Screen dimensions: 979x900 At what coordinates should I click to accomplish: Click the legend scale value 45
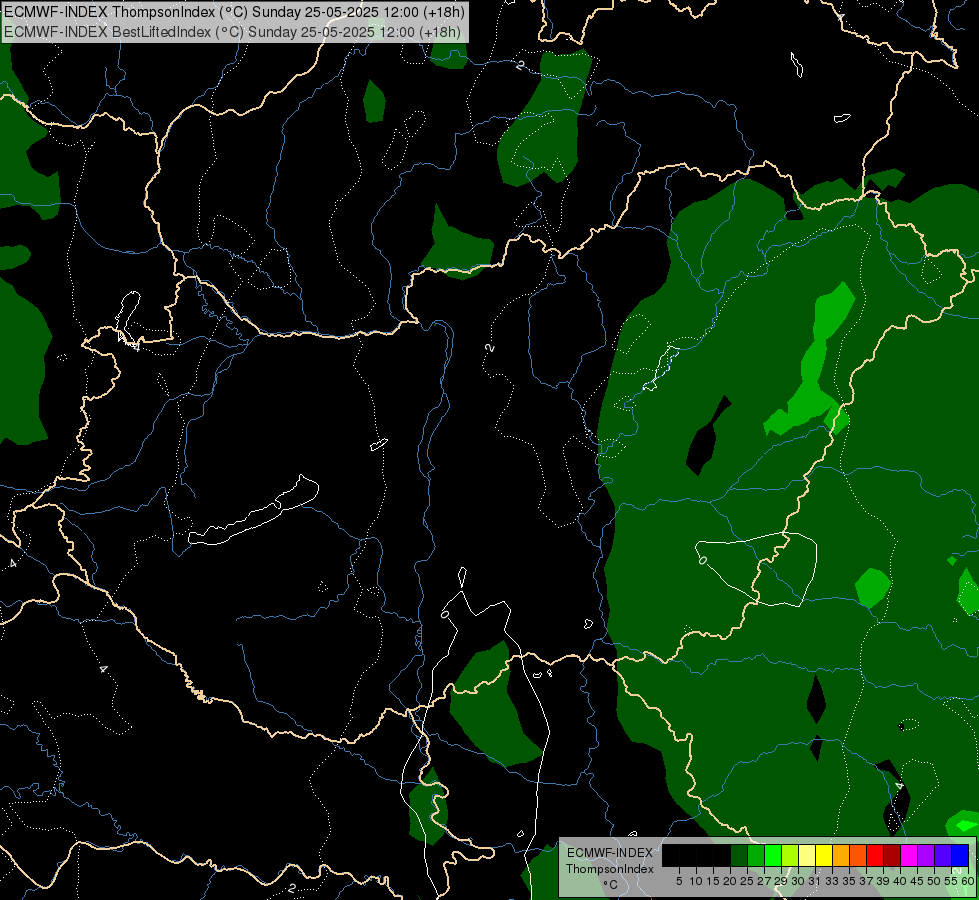[918, 881]
